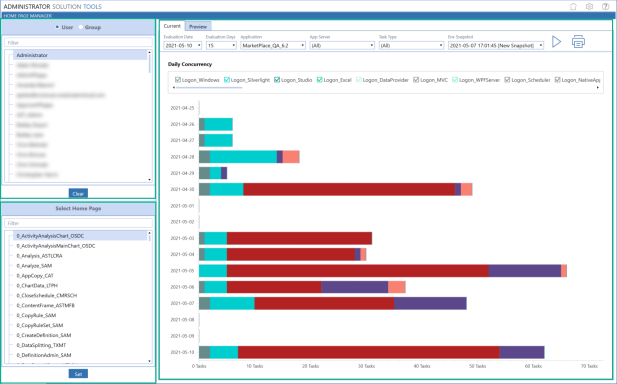Select 0_Analyze_SAM home page

coord(34,266)
